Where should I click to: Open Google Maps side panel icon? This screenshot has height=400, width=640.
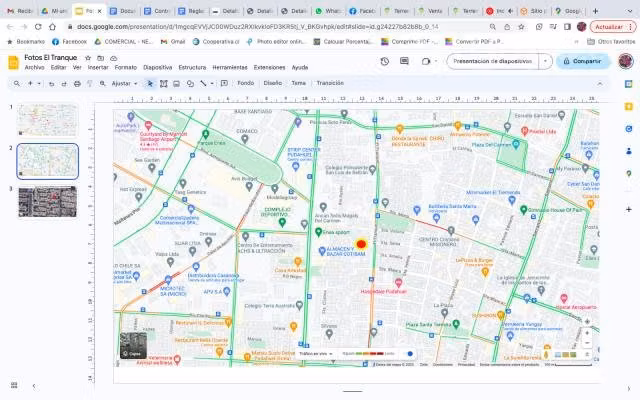click(x=629, y=174)
